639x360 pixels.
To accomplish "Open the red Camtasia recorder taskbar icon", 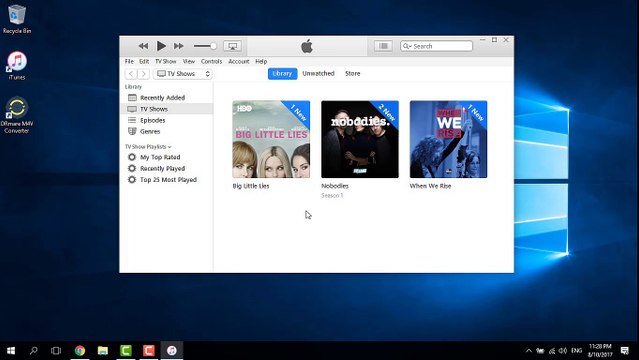I will coord(149,351).
